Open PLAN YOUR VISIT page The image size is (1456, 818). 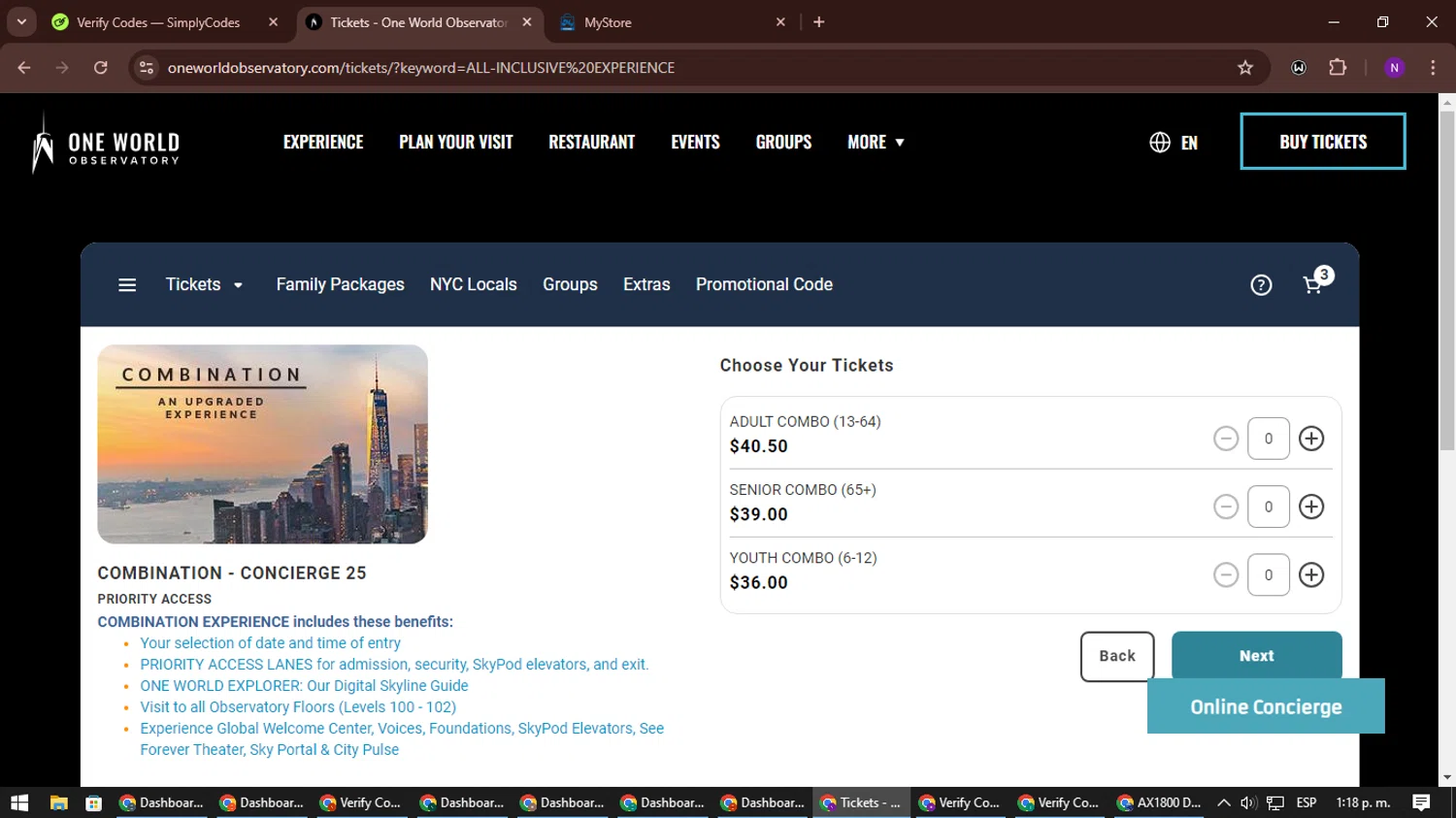[x=456, y=142]
